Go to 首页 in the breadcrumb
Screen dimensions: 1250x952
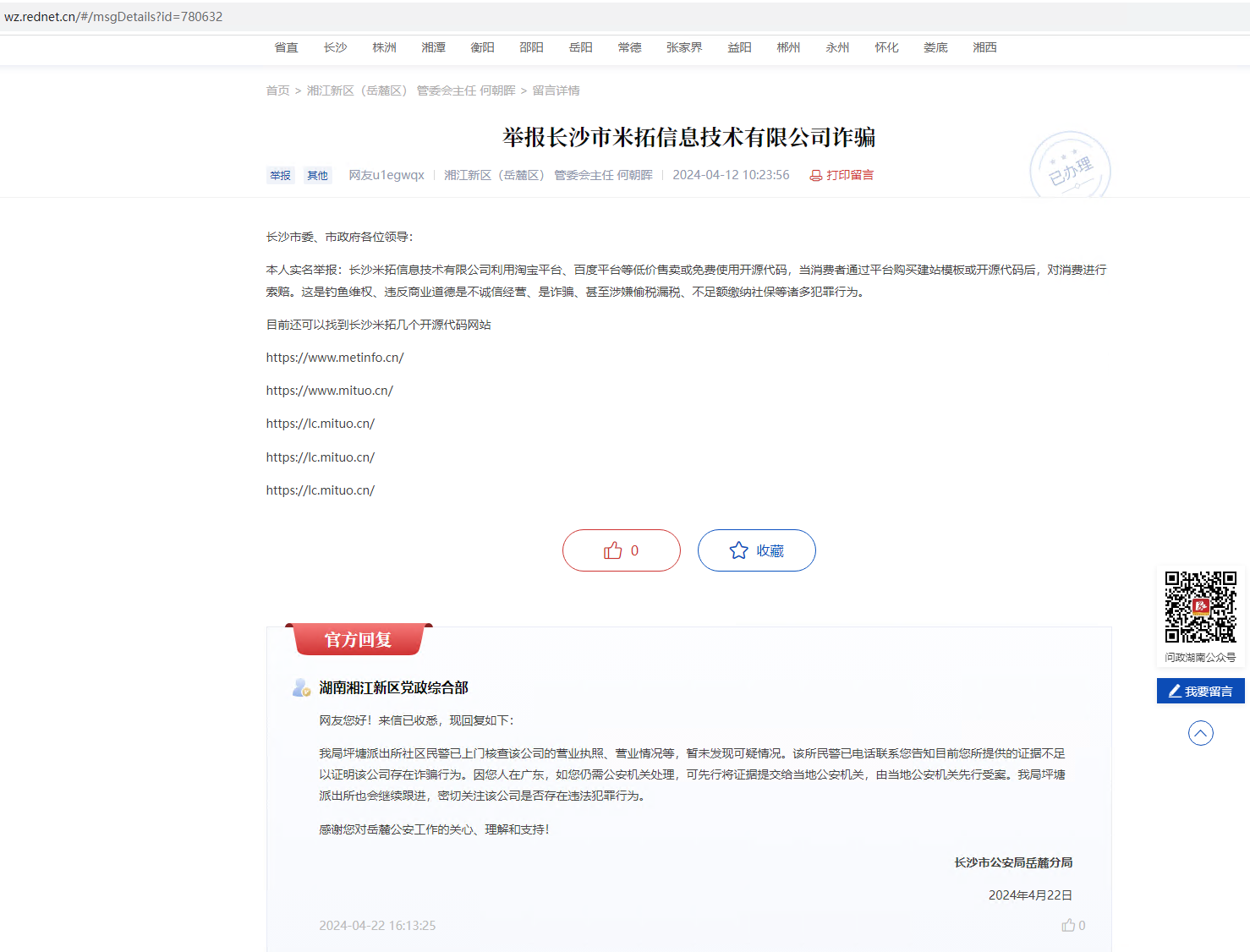pyautogui.click(x=278, y=90)
